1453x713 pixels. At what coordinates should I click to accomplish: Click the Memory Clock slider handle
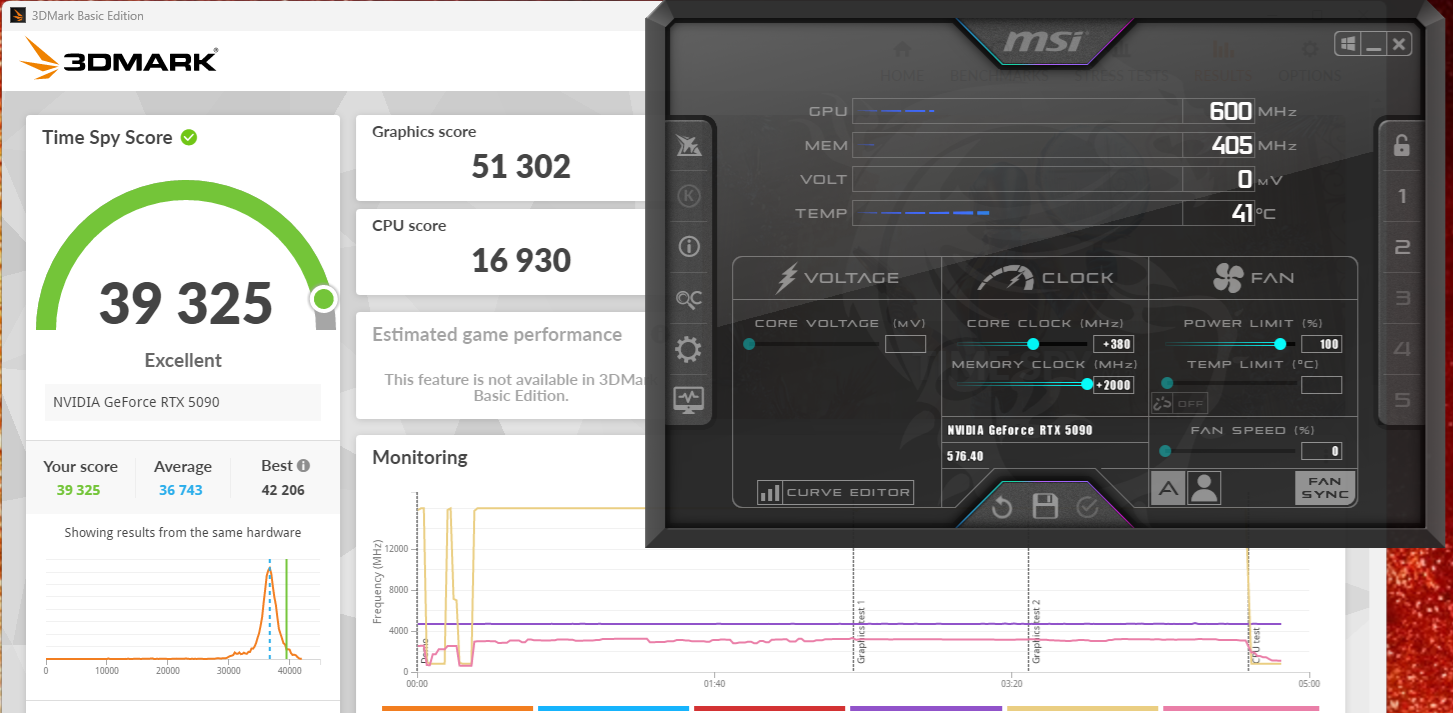pyautogui.click(x=1087, y=384)
